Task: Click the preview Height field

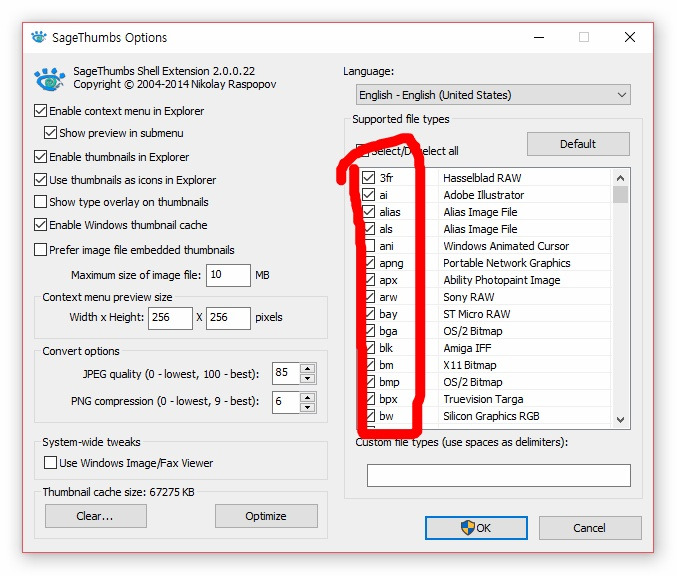Action: click(x=228, y=318)
